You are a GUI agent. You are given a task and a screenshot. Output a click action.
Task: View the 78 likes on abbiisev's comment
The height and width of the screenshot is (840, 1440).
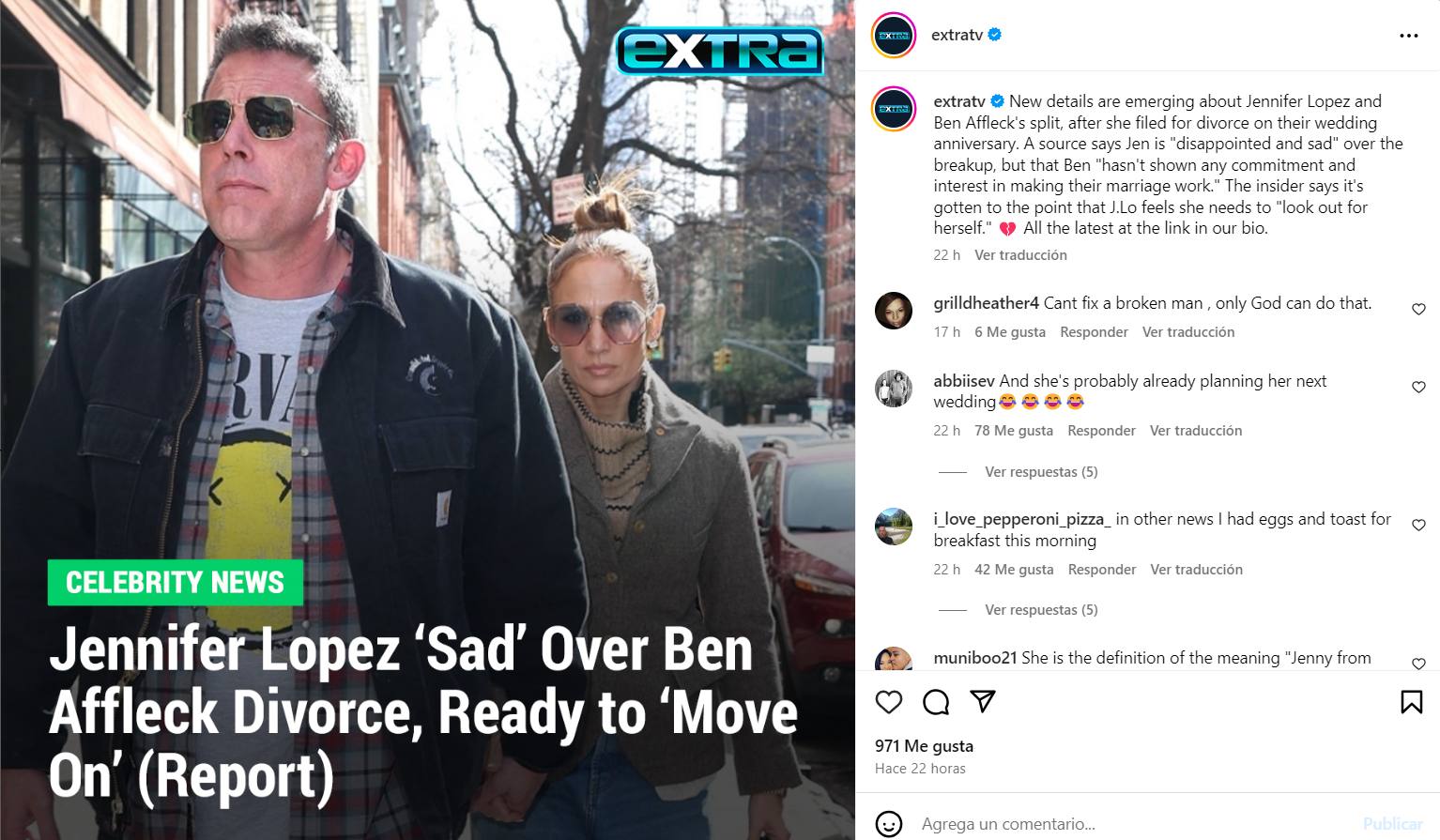pos(1014,431)
